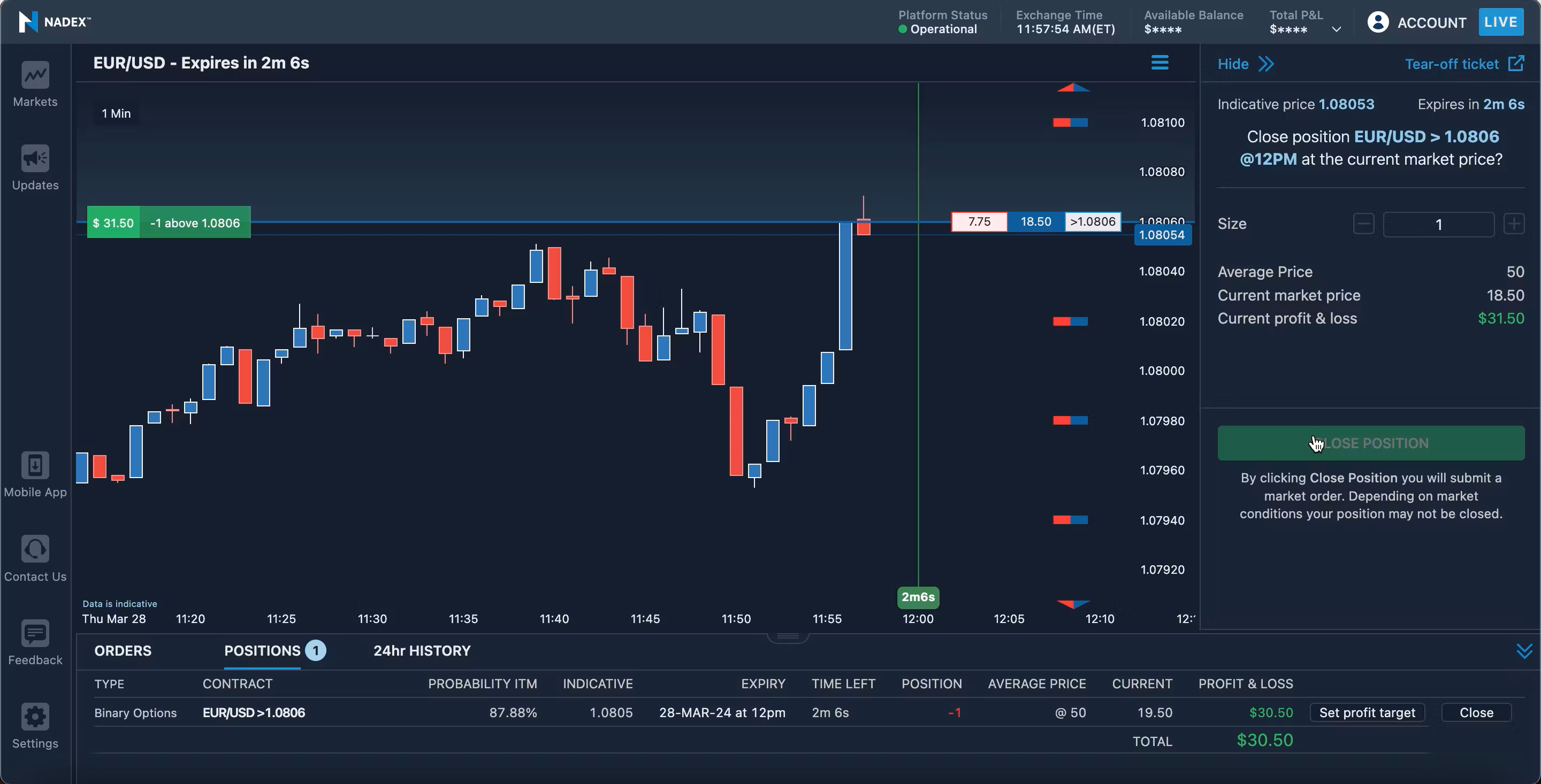This screenshot has width=1541, height=784.
Task: Switch to the 24hr HISTORY tab
Action: tap(422, 651)
